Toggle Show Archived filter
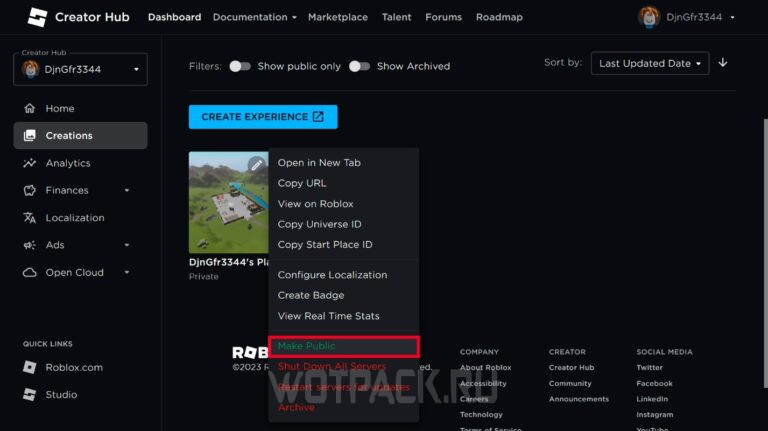The width and height of the screenshot is (768, 431). (x=359, y=66)
